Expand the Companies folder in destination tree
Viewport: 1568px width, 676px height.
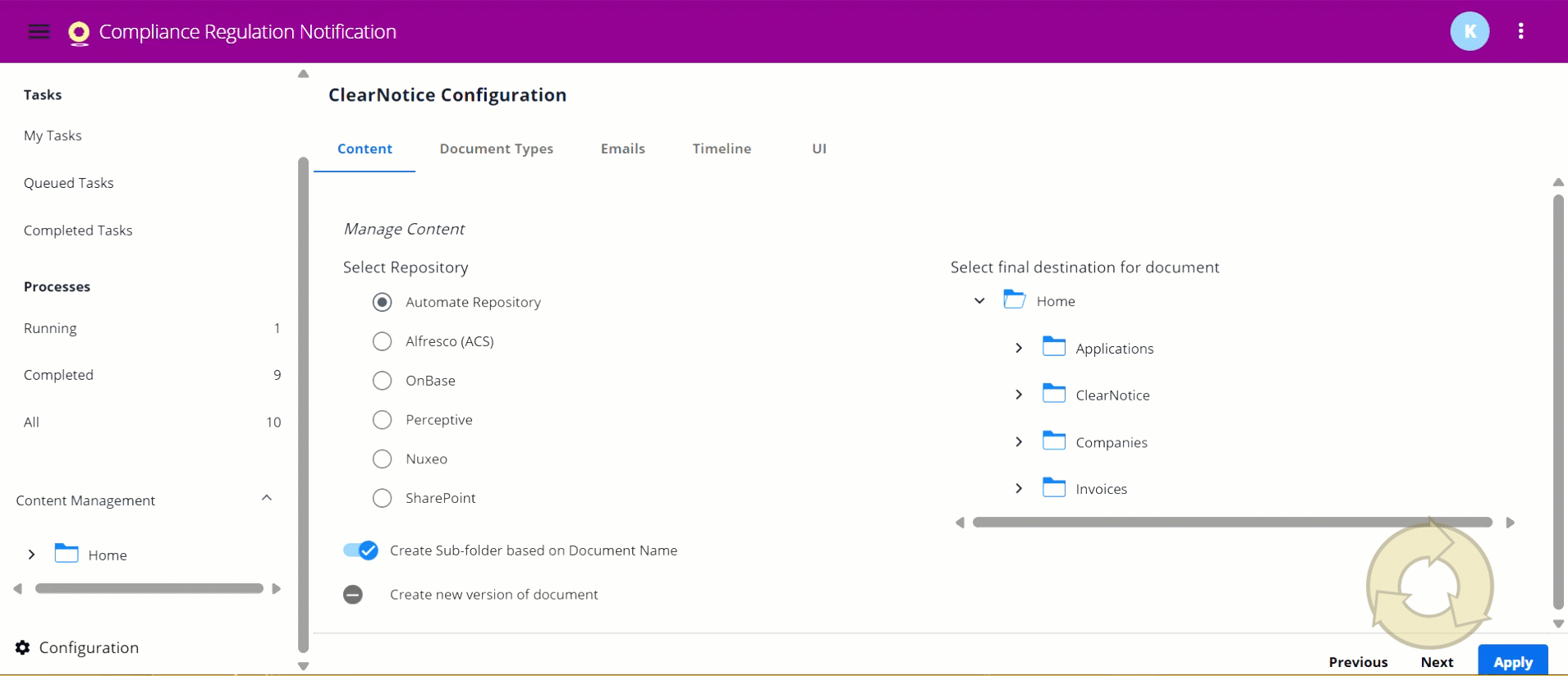1019,442
